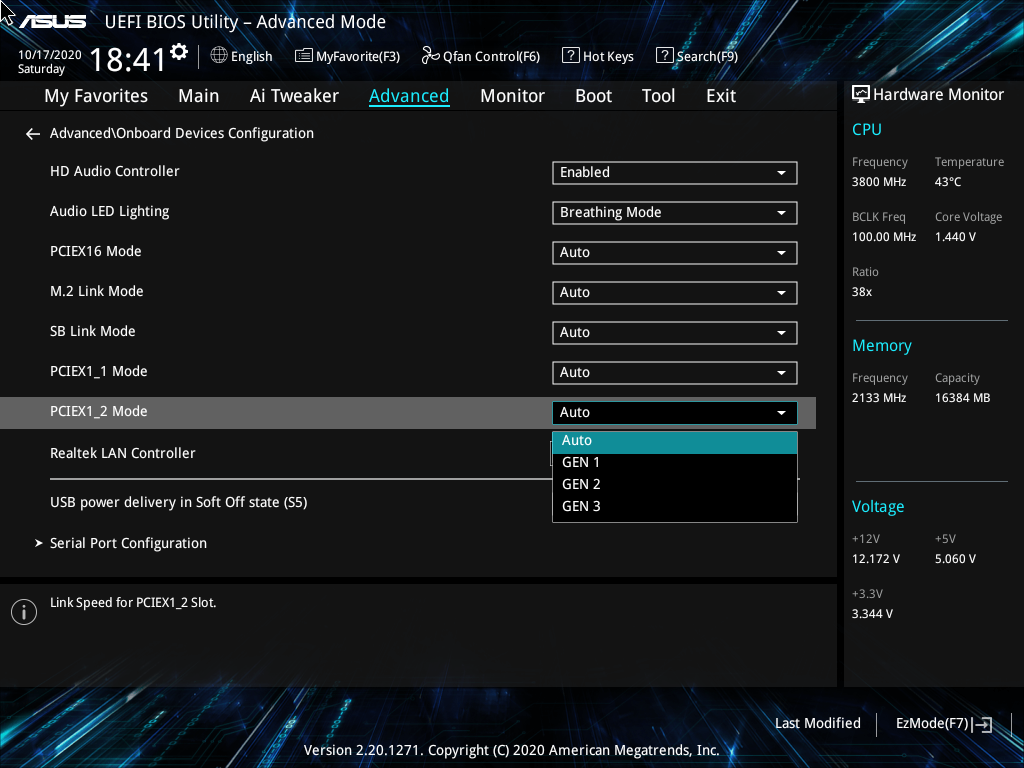This screenshot has width=1024, height=768.
Task: Open Audio LED Lighting dropdown
Action: click(x=675, y=213)
